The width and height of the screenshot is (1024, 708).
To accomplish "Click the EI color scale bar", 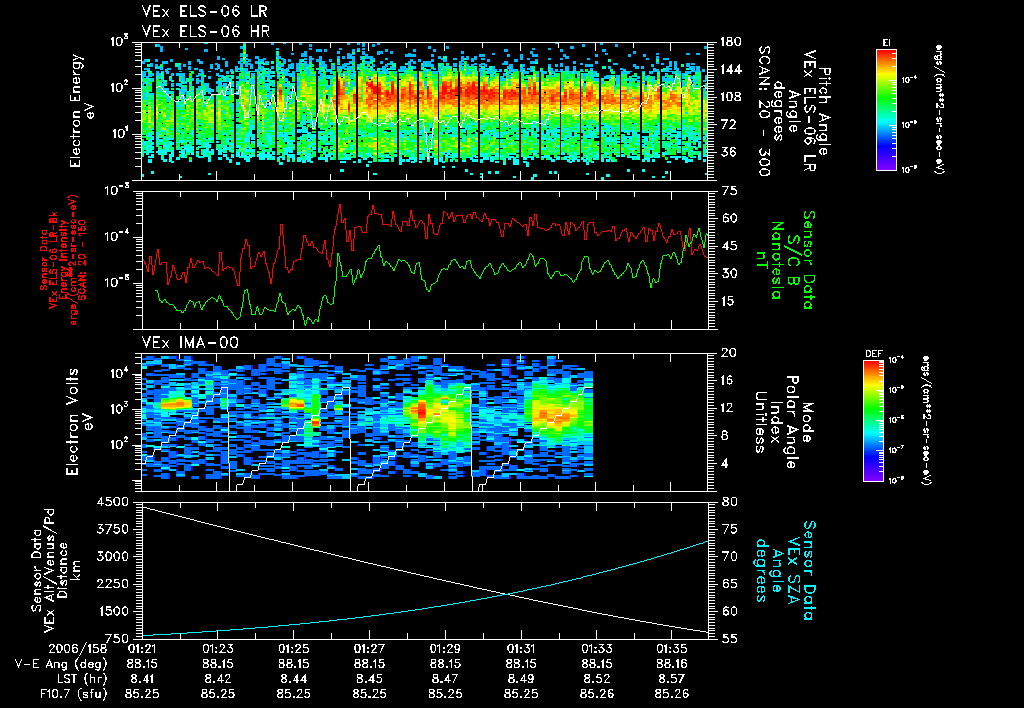I will click(x=886, y=110).
